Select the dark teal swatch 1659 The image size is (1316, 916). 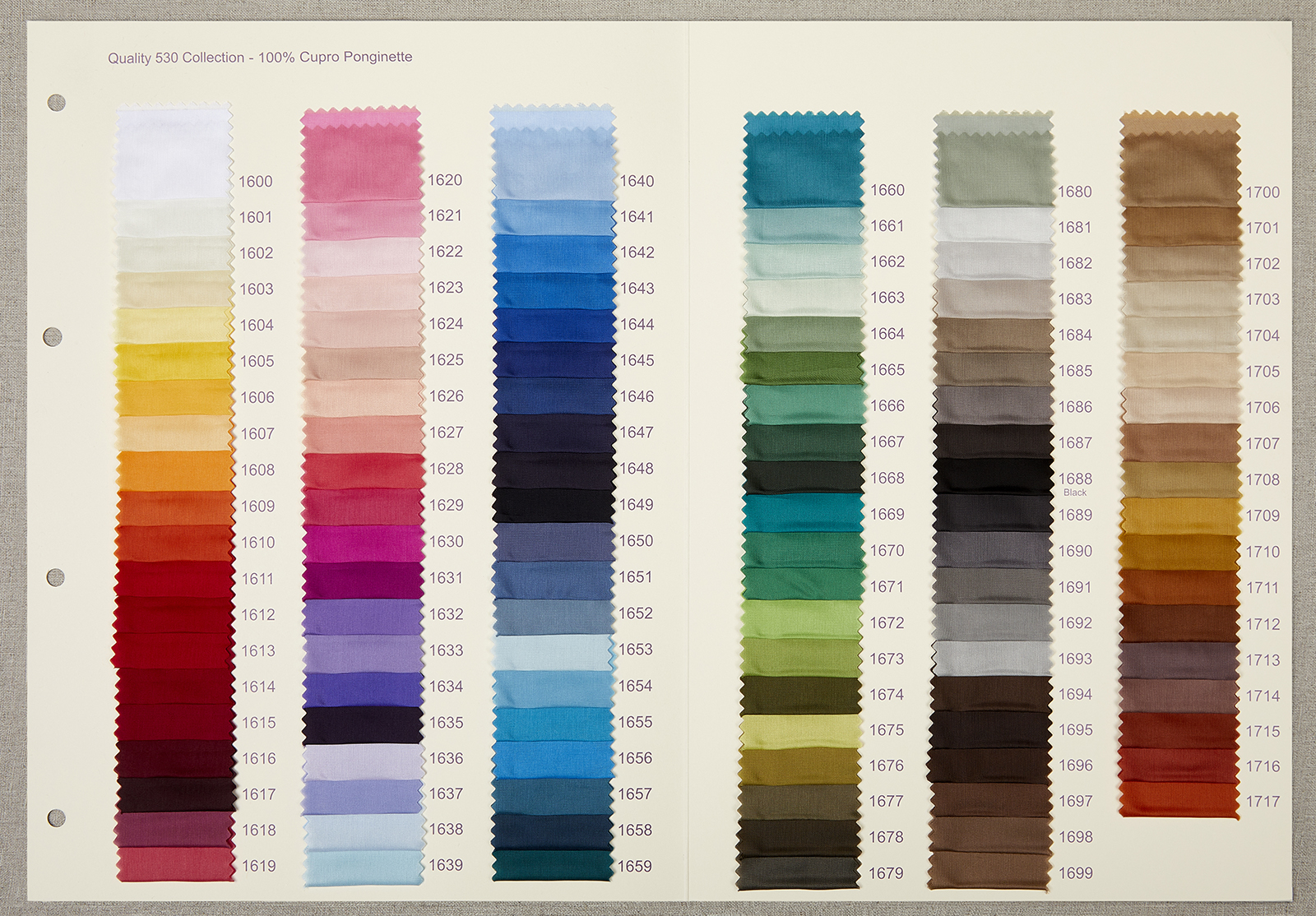[554, 865]
